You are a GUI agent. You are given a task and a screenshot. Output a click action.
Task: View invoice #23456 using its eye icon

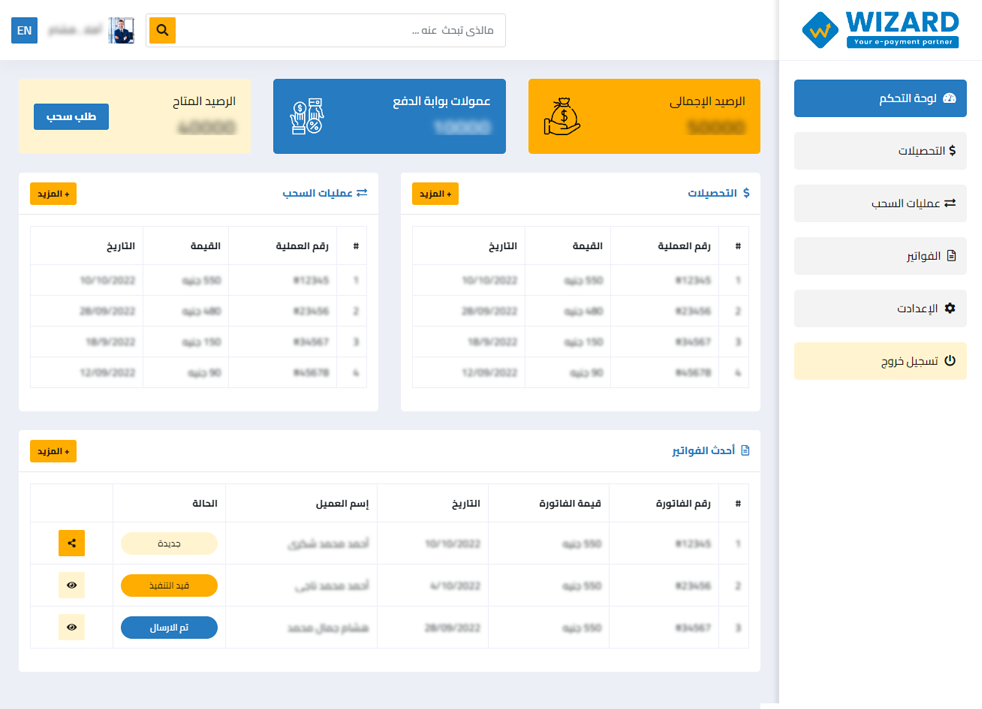(x=71, y=585)
